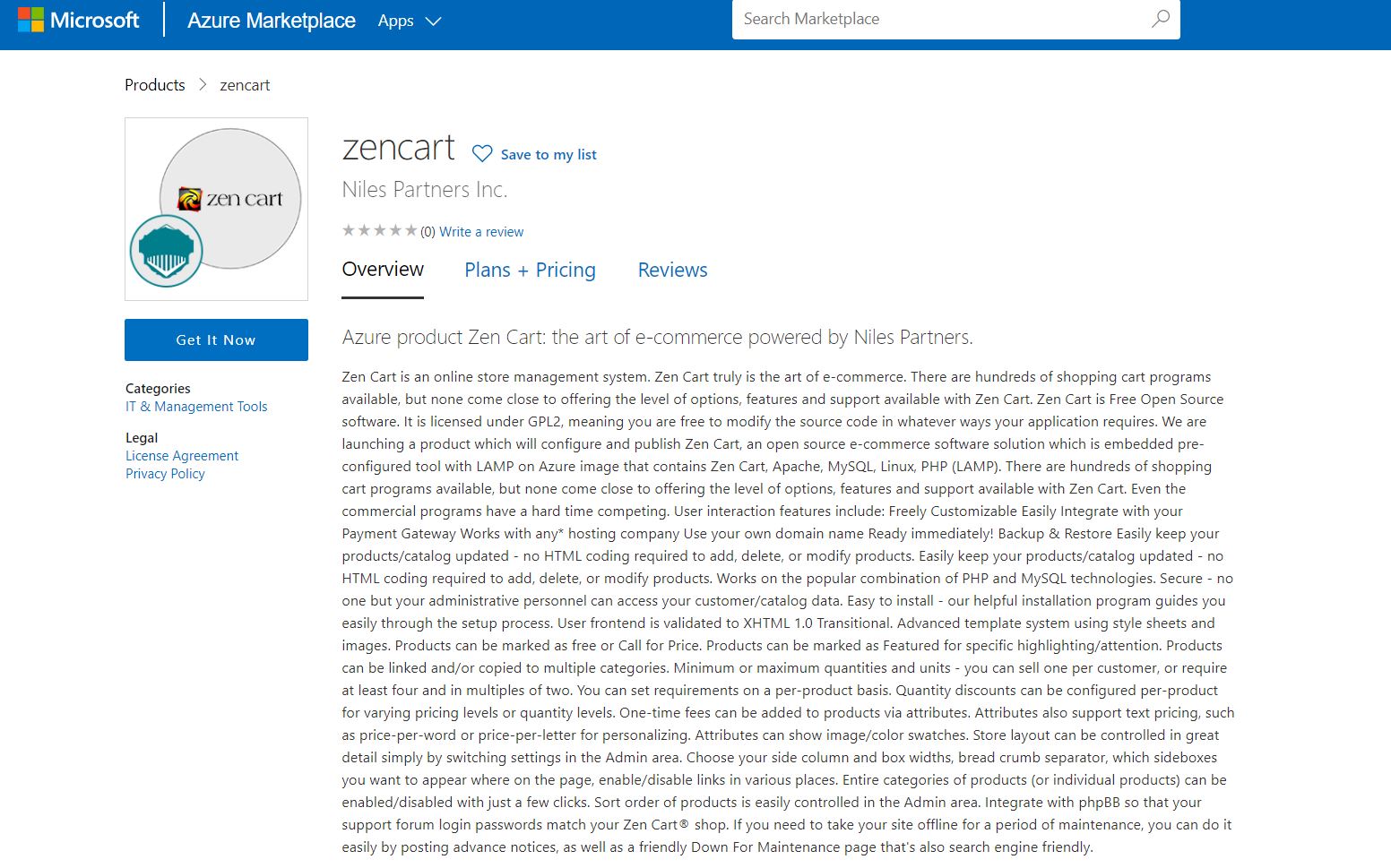
Task: Expand the Apps dropdown menu
Action: tap(410, 21)
